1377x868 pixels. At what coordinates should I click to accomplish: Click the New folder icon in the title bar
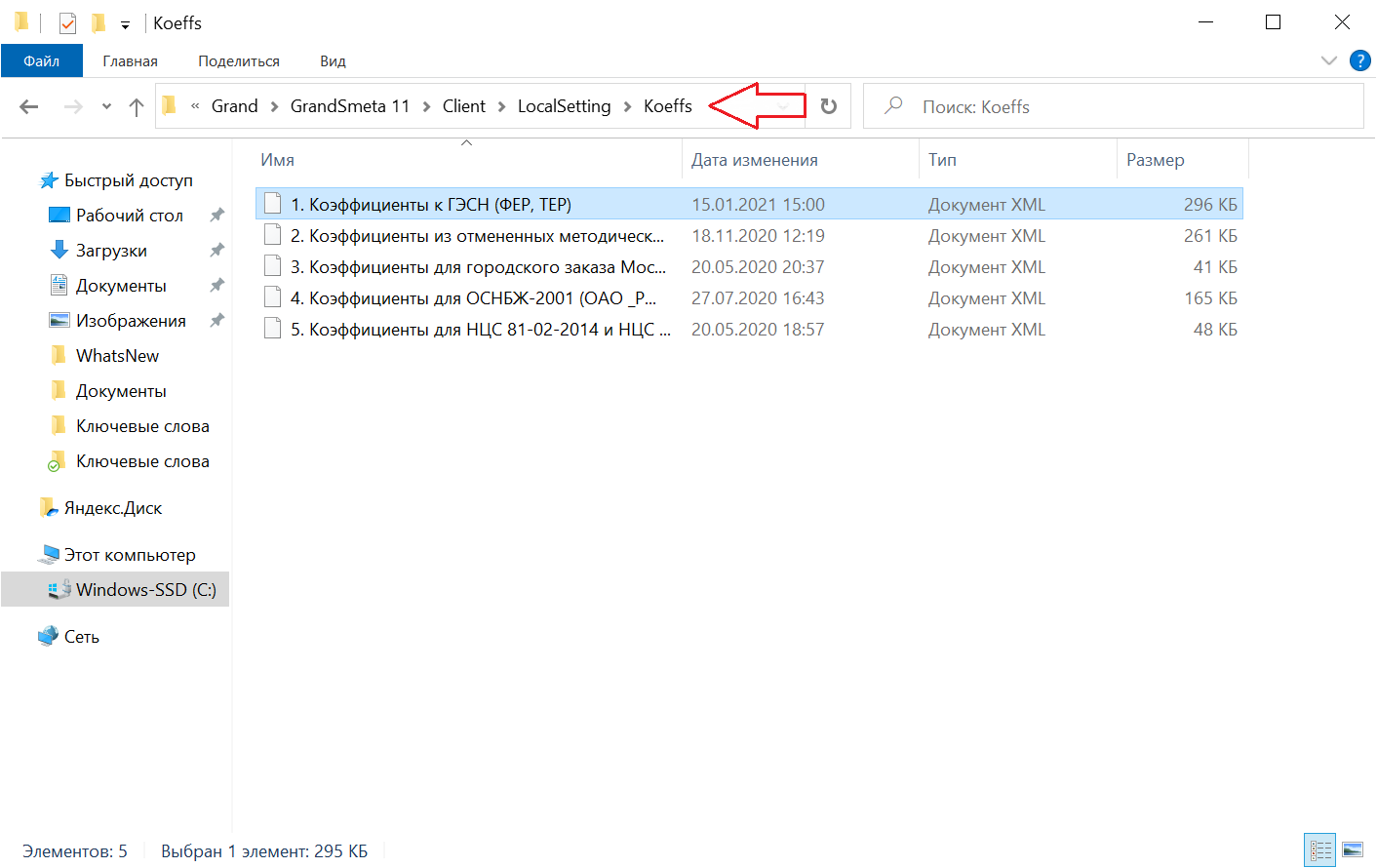[x=98, y=22]
